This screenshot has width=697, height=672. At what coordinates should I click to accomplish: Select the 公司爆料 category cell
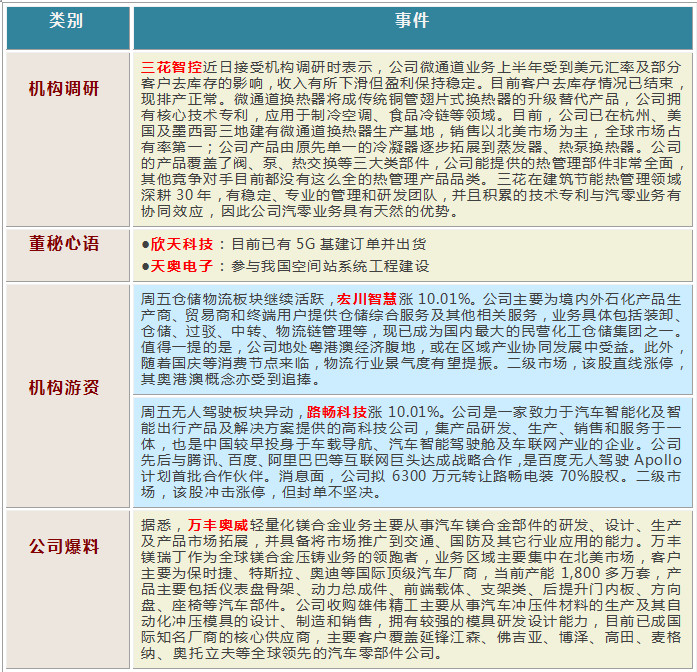pos(66,547)
